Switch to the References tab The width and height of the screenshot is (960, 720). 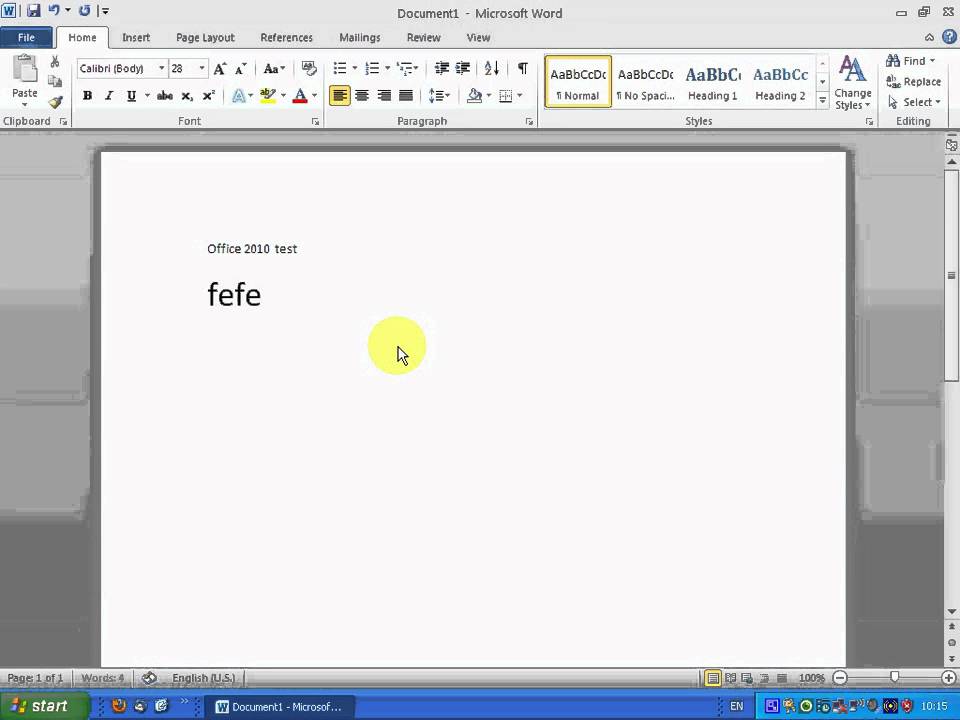click(287, 37)
